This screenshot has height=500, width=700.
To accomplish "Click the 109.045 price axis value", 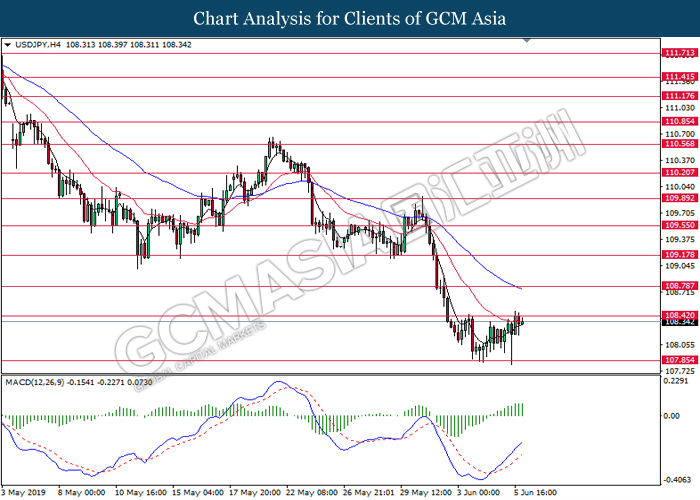I will (x=680, y=266).
